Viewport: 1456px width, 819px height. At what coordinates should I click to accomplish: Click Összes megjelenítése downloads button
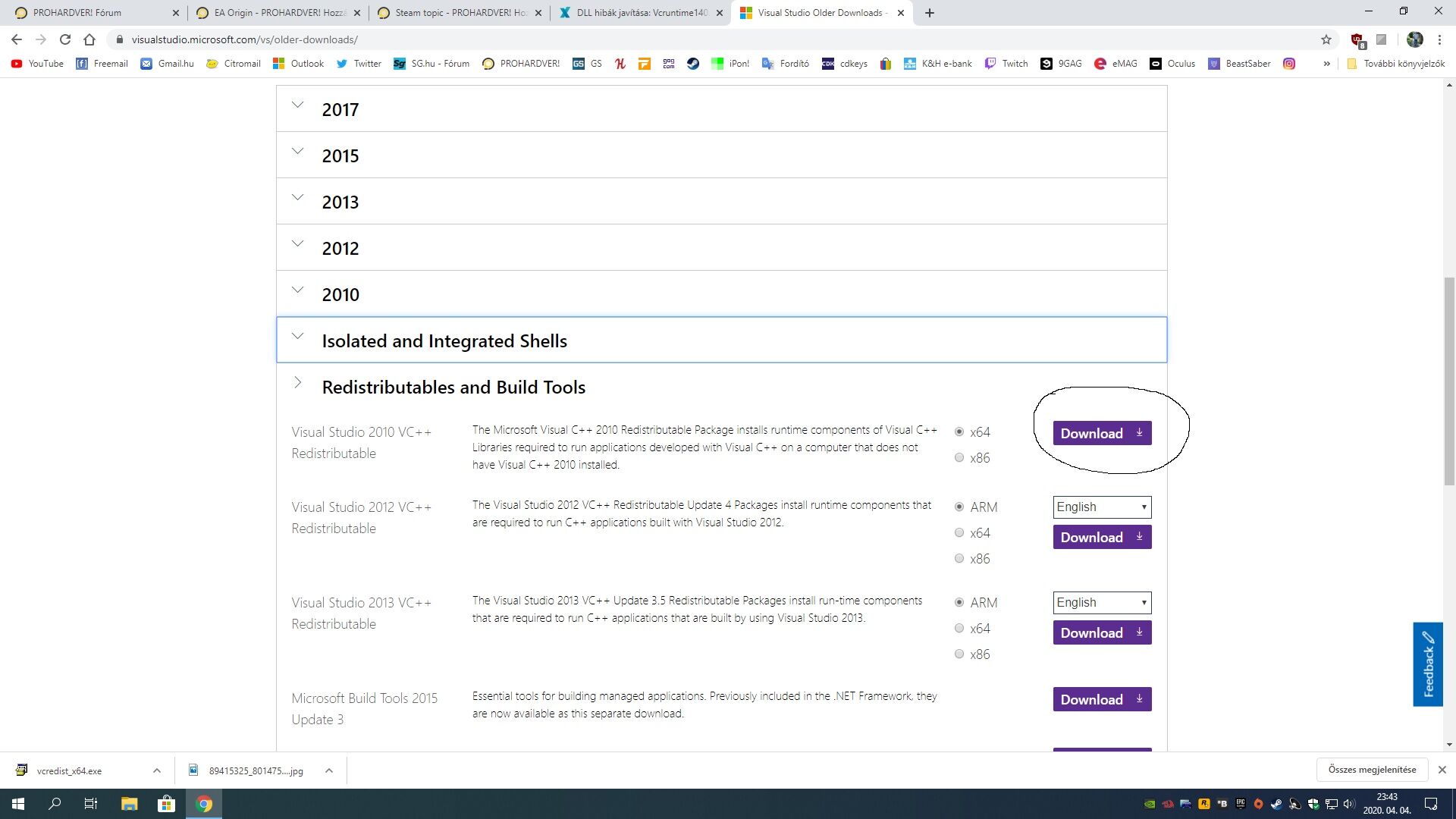[1372, 770]
